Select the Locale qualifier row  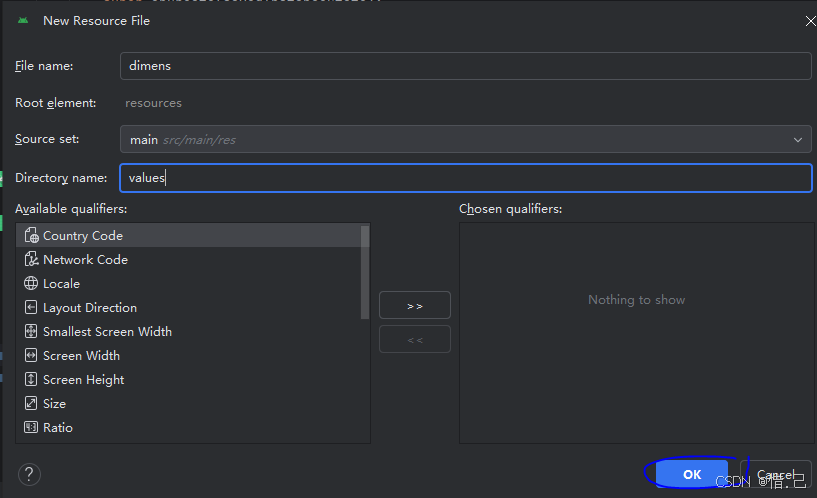pos(189,283)
